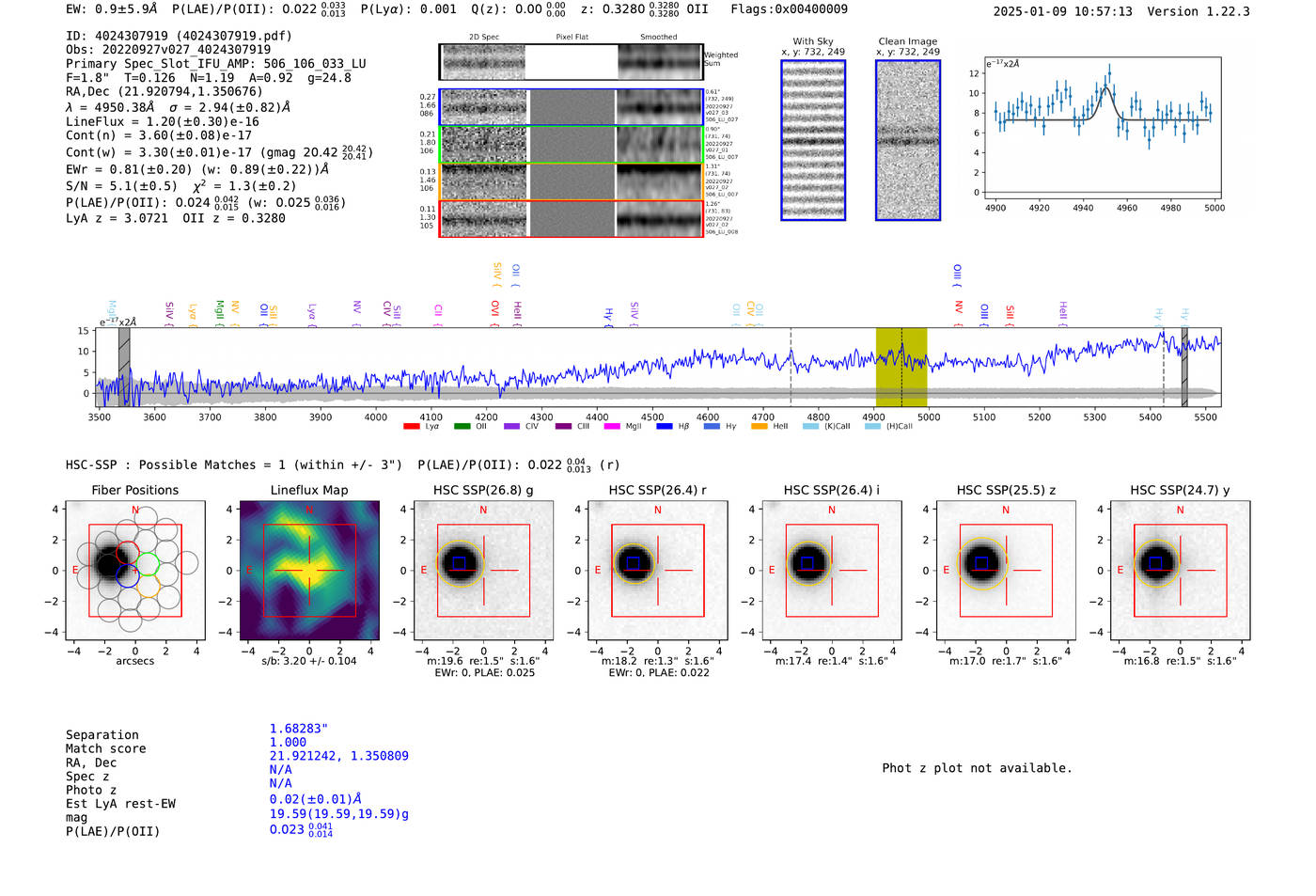Click the red fiber circle in Fiber Positions
1316x896 pixels.
128,552
